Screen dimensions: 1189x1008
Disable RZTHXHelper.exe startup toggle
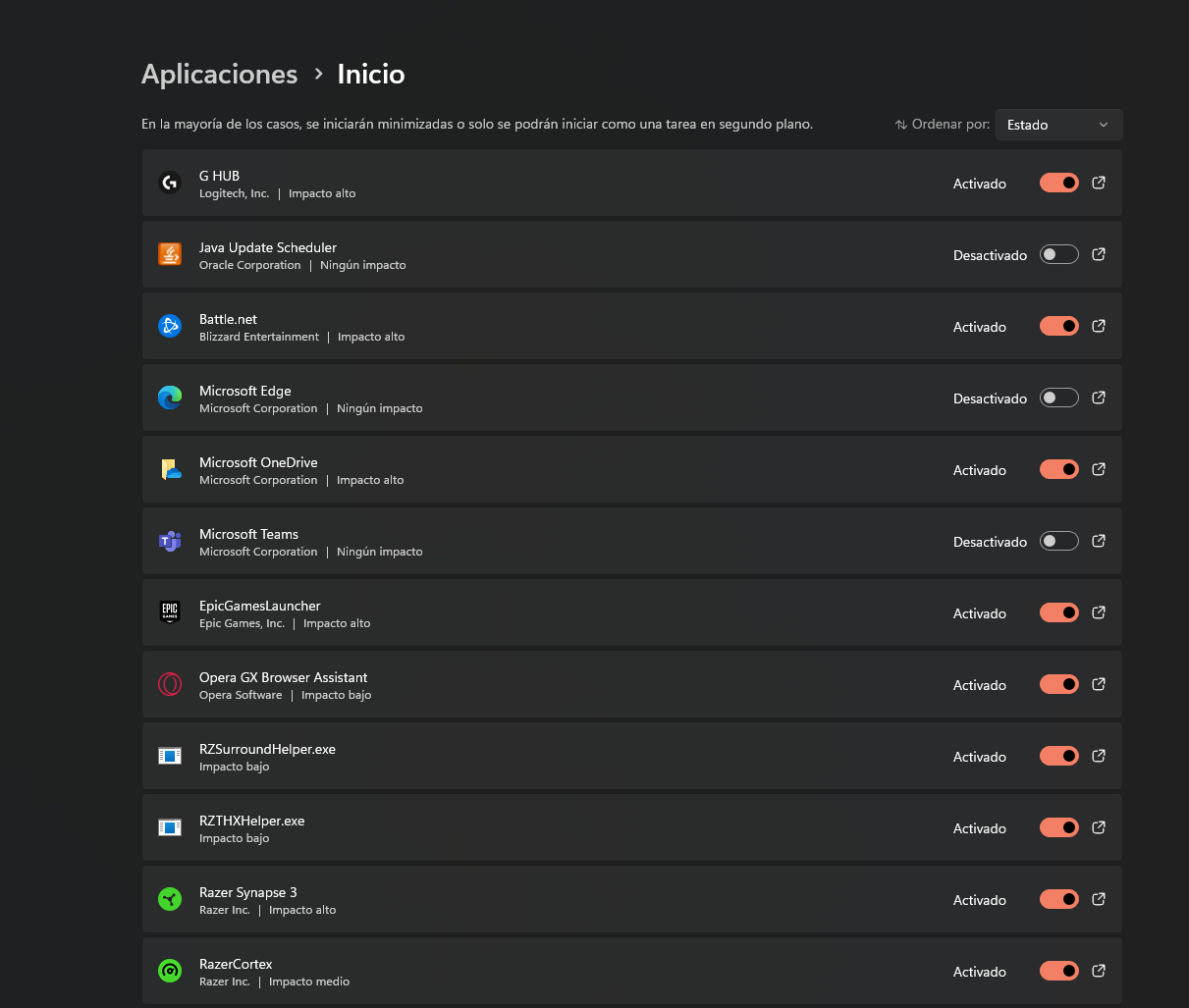tap(1059, 827)
